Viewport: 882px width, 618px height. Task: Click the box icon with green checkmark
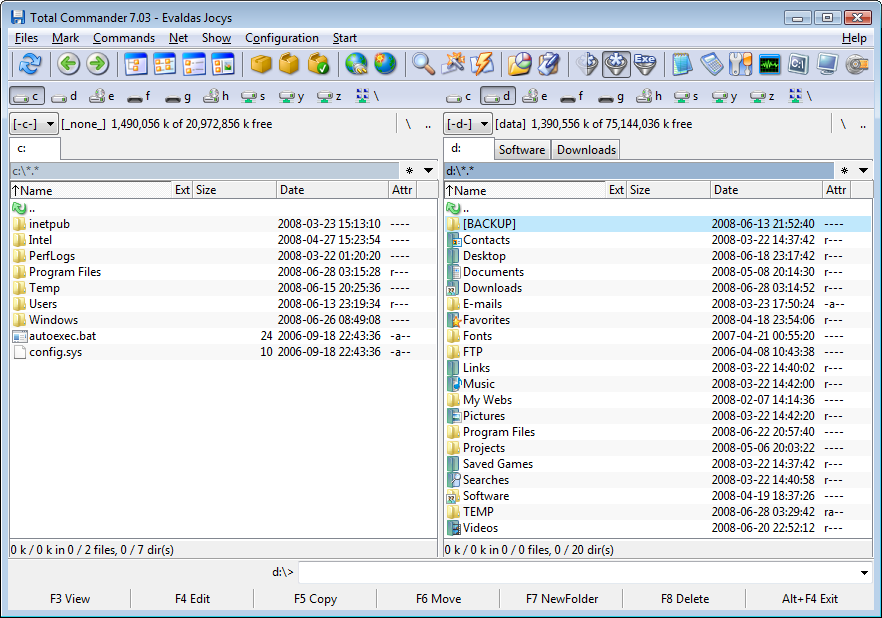(318, 64)
